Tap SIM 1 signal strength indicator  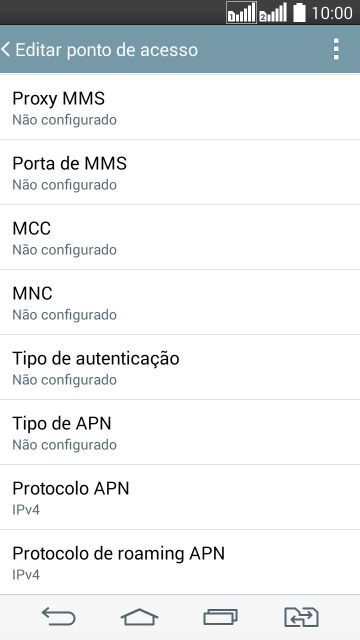click(241, 13)
